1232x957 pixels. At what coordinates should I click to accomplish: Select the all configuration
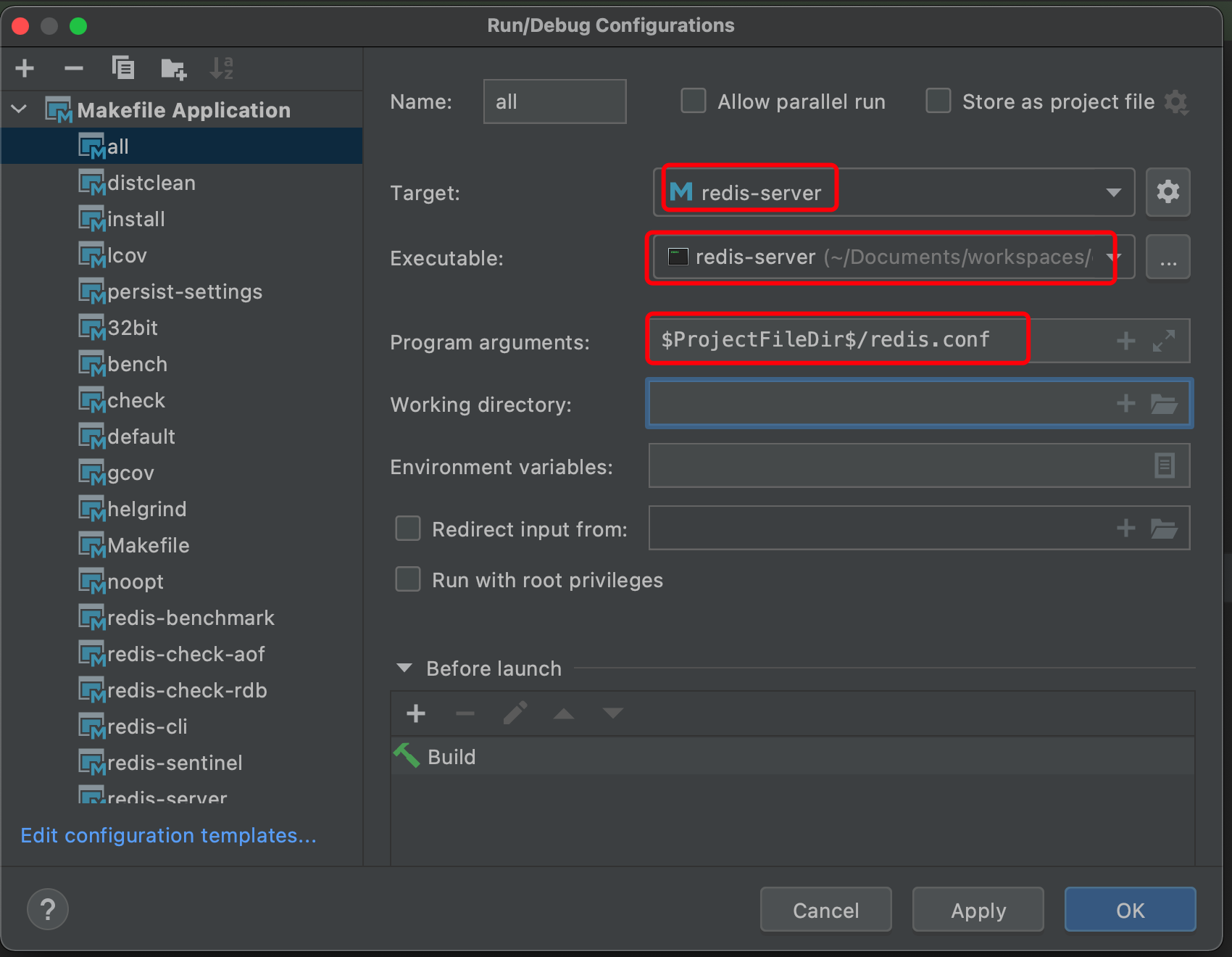[x=182, y=146]
